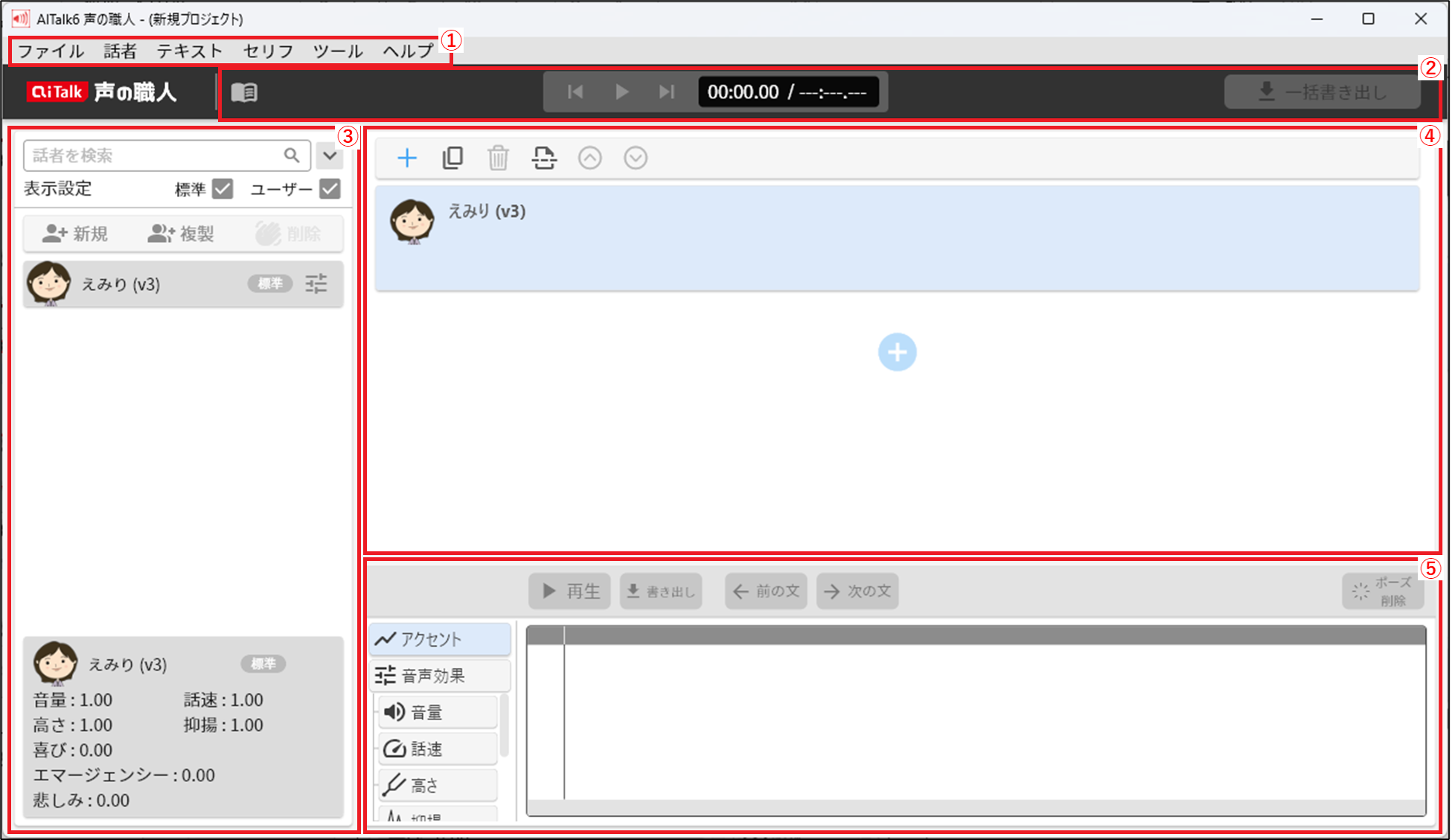Open the dictionary book icon
1455x840 pixels.
click(x=244, y=92)
